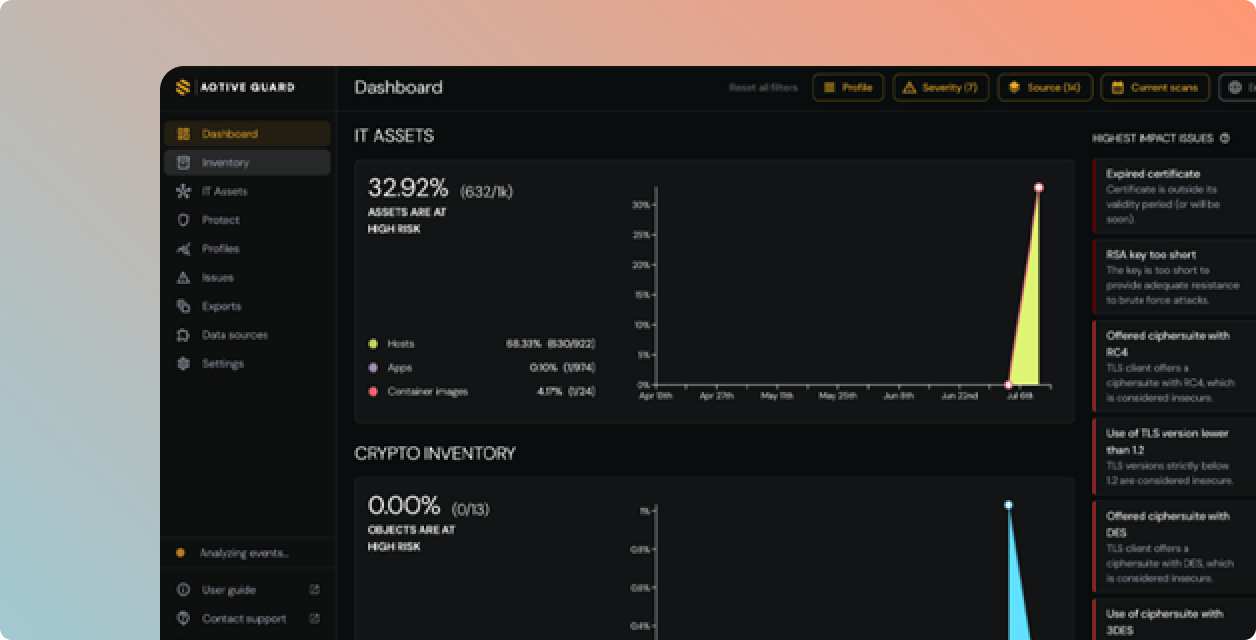
Task: Open the Severity (7) filter
Action: pyautogui.click(x=940, y=88)
